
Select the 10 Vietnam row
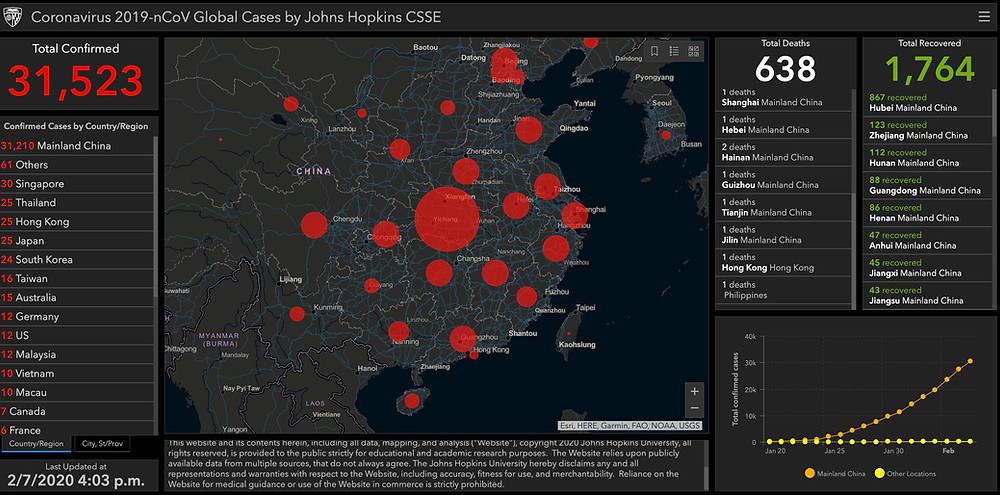[x=77, y=373]
